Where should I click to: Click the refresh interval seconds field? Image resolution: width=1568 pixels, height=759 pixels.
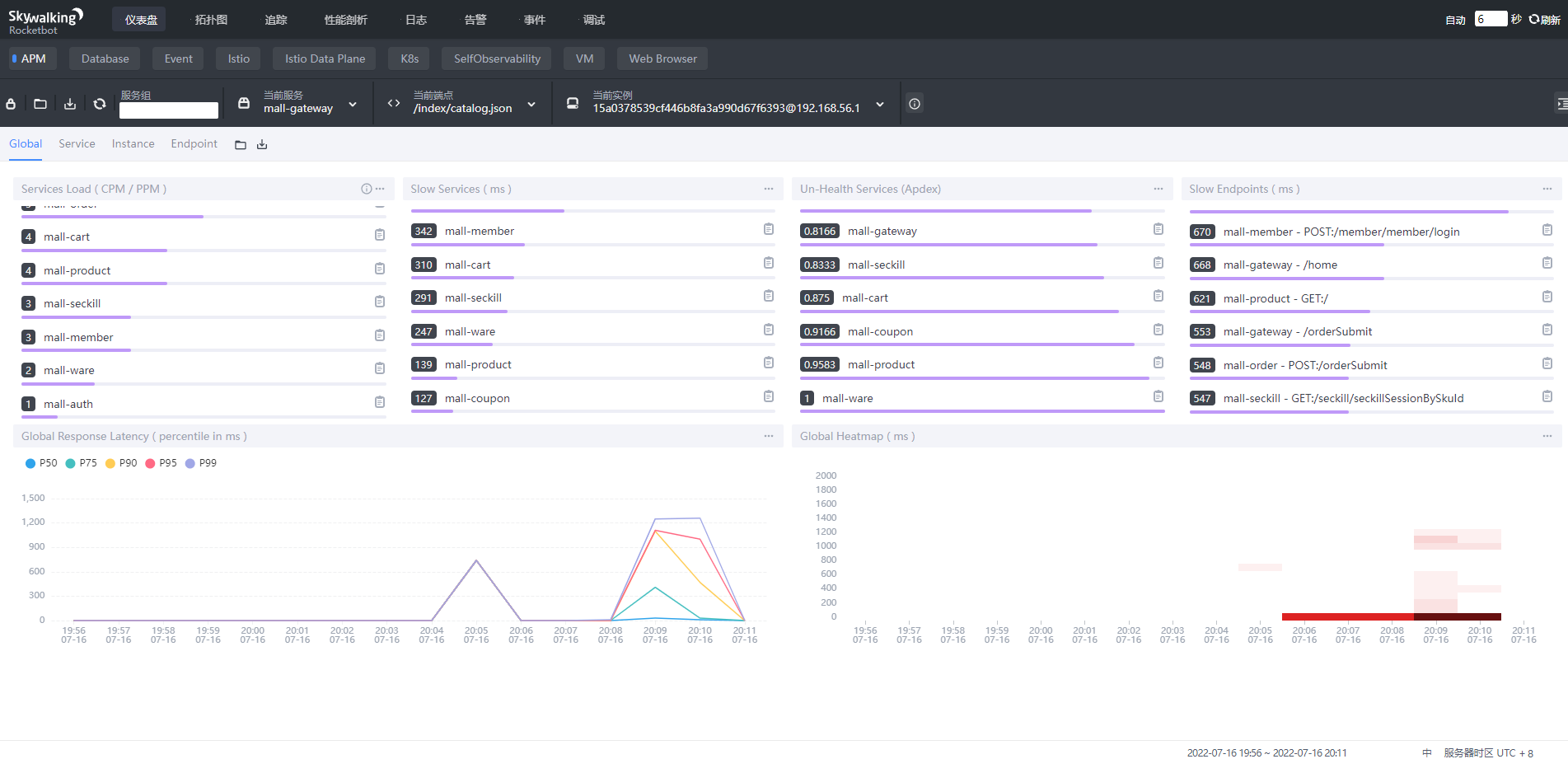1491,19
